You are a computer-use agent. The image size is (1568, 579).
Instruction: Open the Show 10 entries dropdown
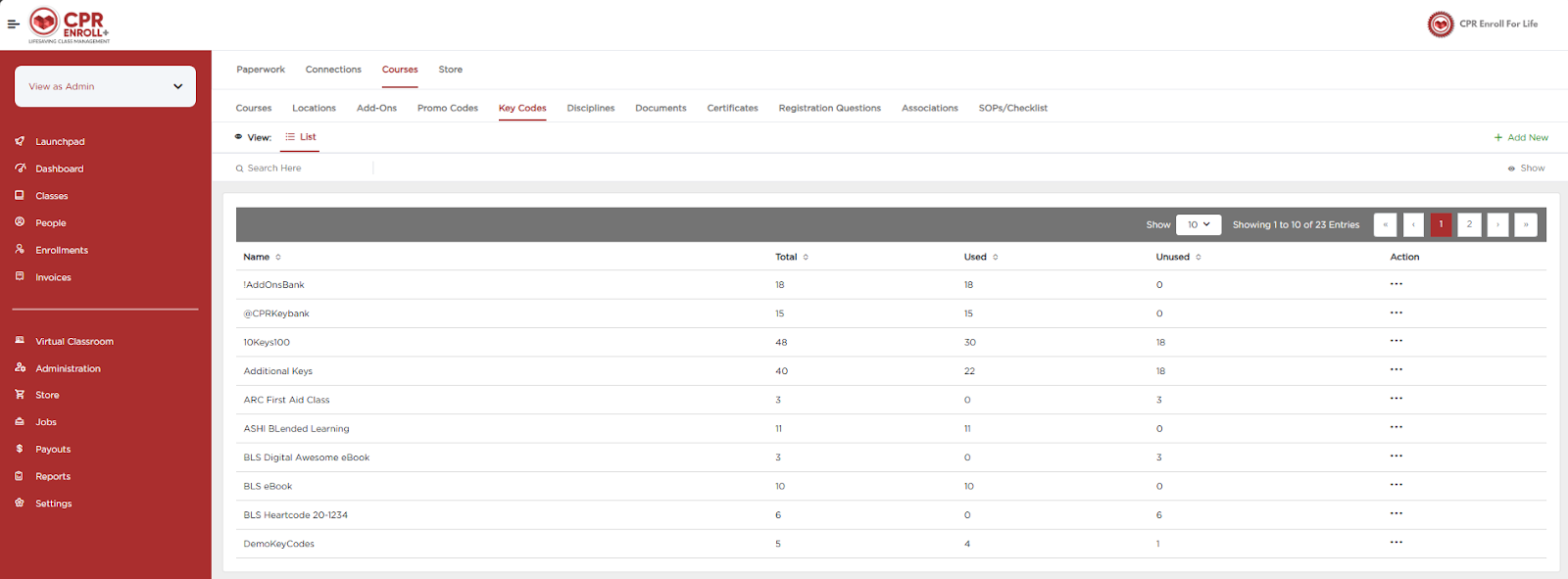(x=1199, y=224)
